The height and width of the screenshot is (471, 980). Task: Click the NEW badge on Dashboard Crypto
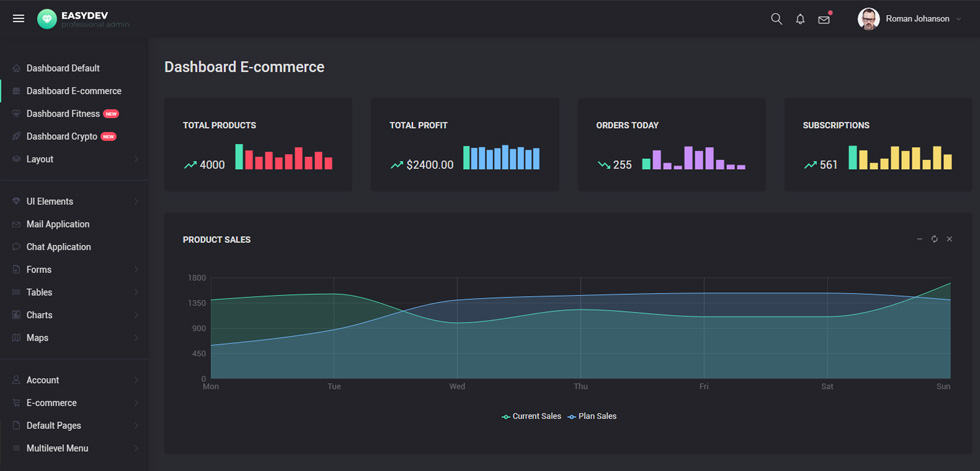coord(109,136)
